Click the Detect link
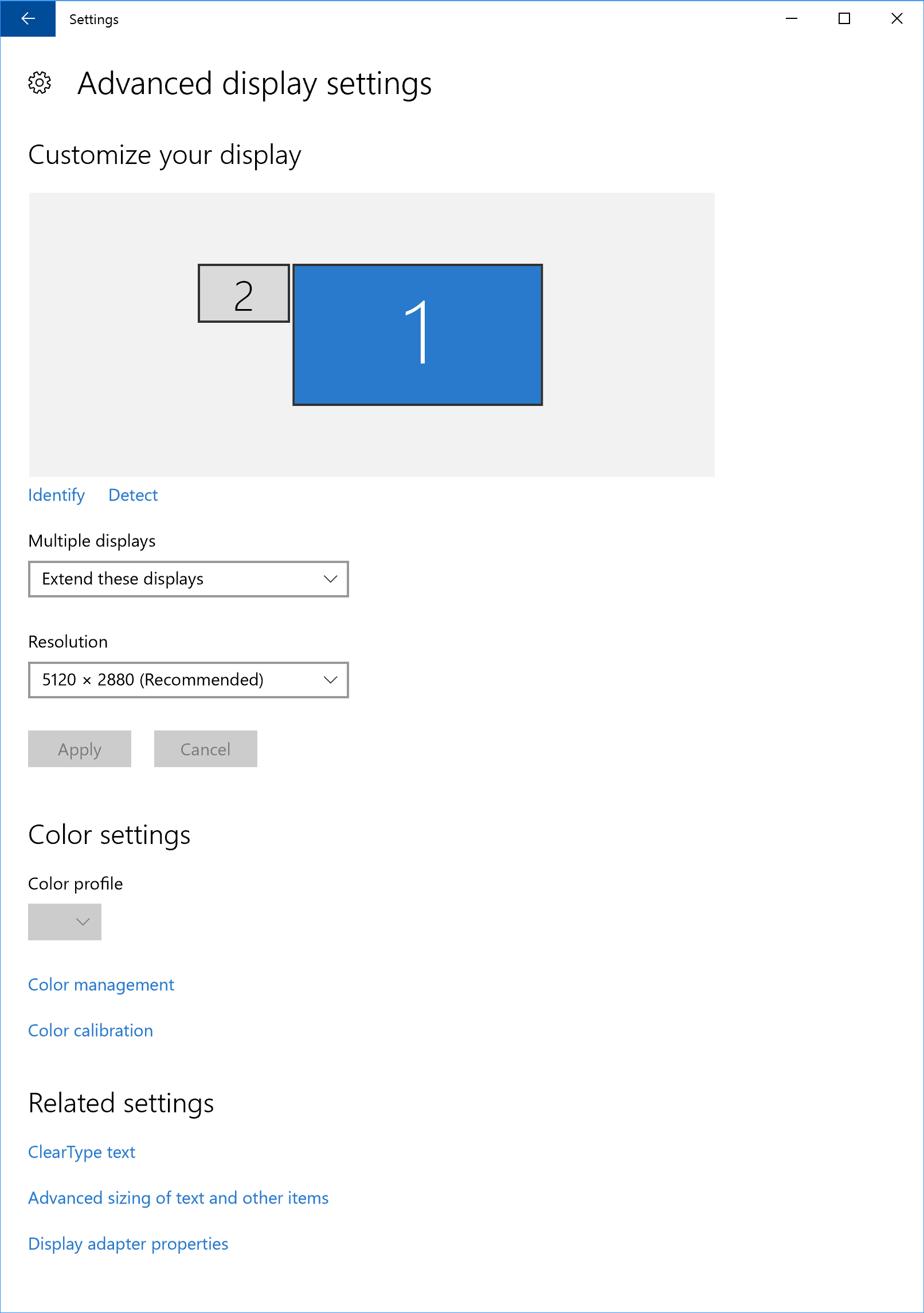This screenshot has width=924, height=1313. (133, 495)
